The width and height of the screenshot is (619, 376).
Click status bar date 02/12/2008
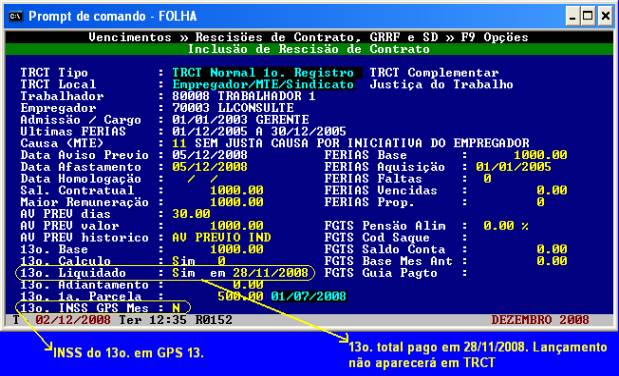[73, 320]
